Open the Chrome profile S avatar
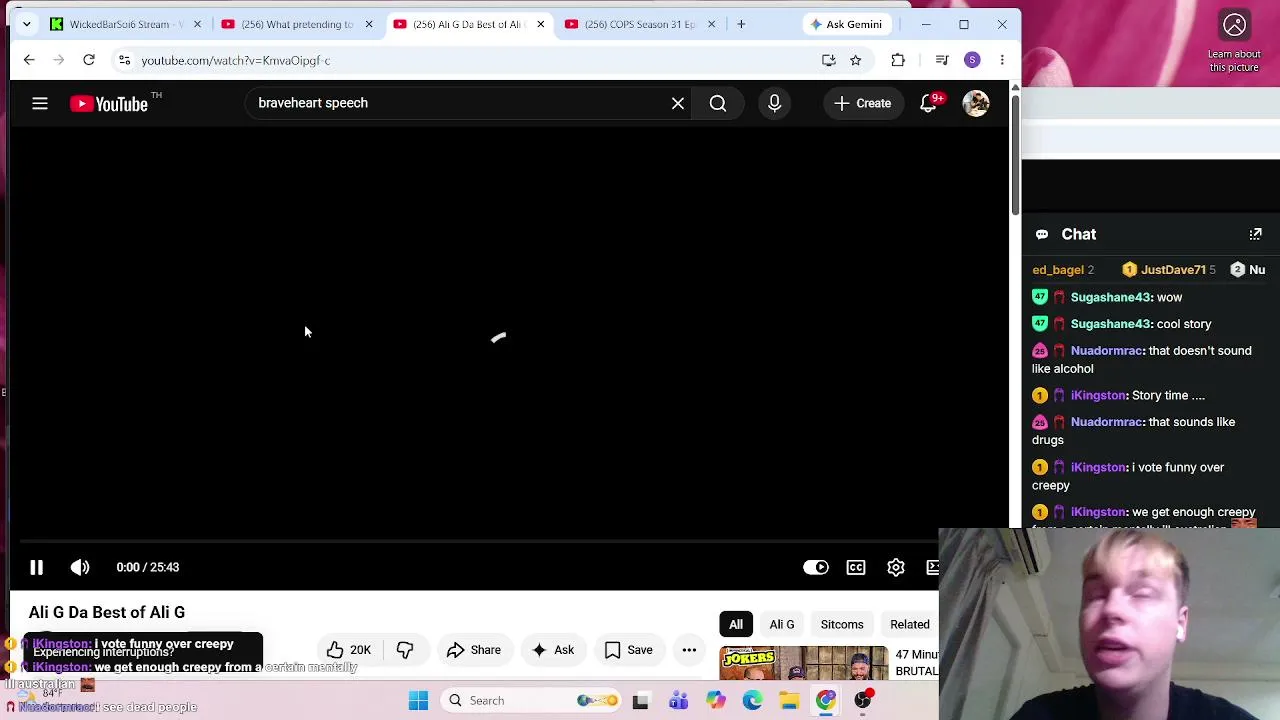Screen dimensions: 1280x720 pyautogui.click(x=972, y=60)
